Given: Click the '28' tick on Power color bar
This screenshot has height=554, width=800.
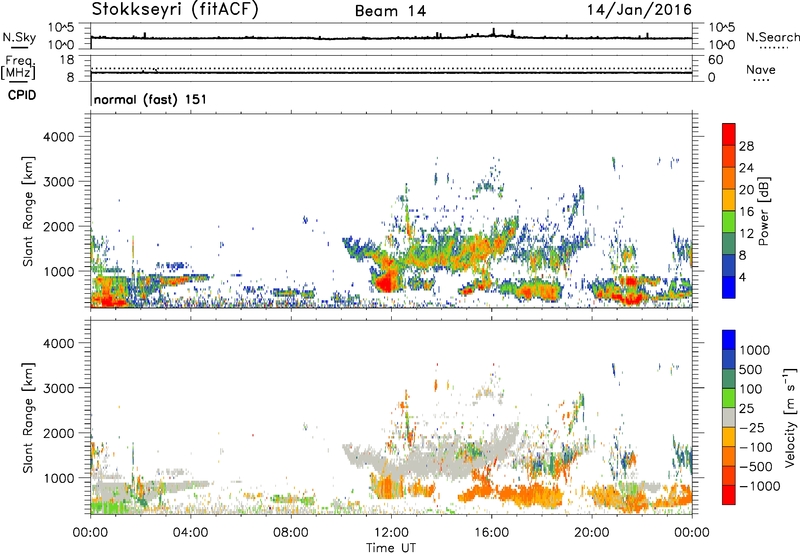Looking at the screenshot, I should (x=746, y=146).
